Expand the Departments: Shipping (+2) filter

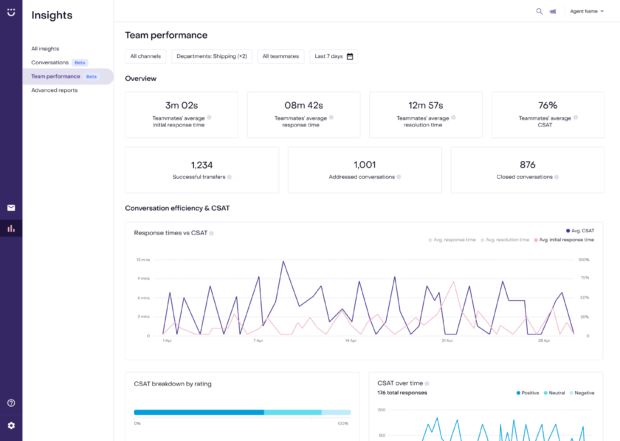click(x=211, y=56)
